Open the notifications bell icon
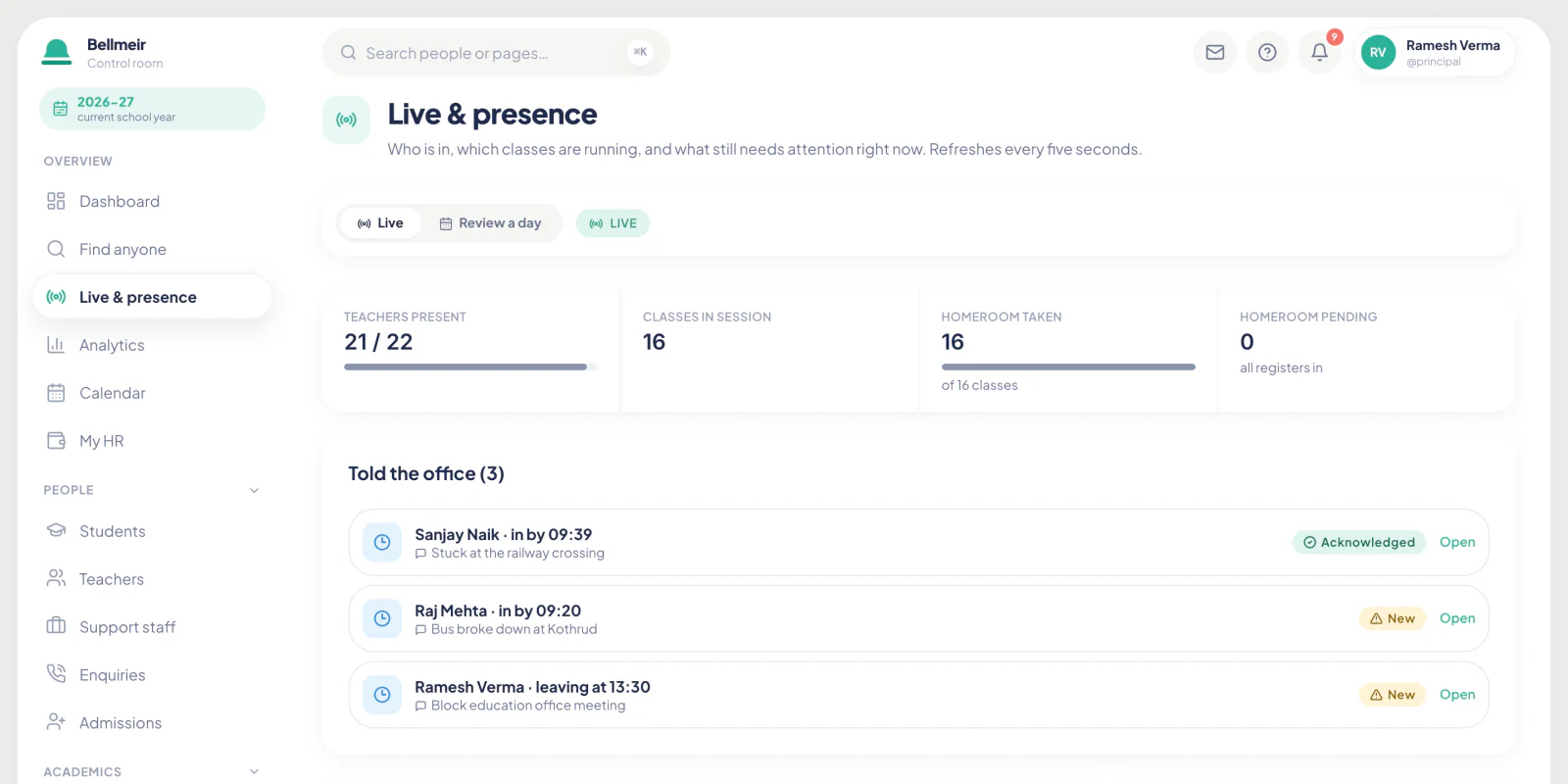 point(1320,52)
